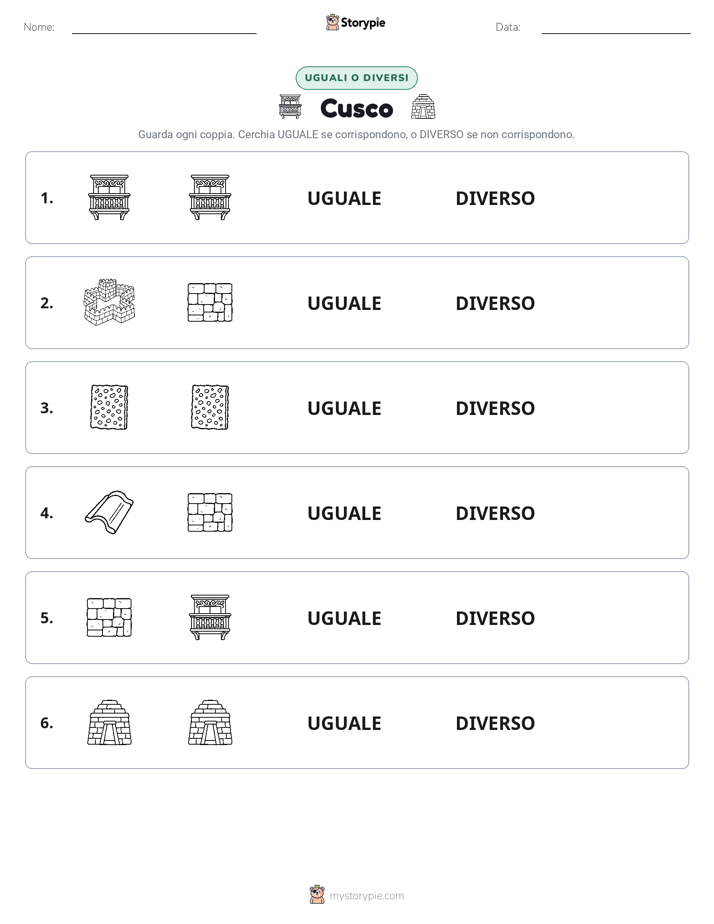714x924 pixels.
Task: Click the balcony icon left of Cusco title
Action: coord(290,107)
